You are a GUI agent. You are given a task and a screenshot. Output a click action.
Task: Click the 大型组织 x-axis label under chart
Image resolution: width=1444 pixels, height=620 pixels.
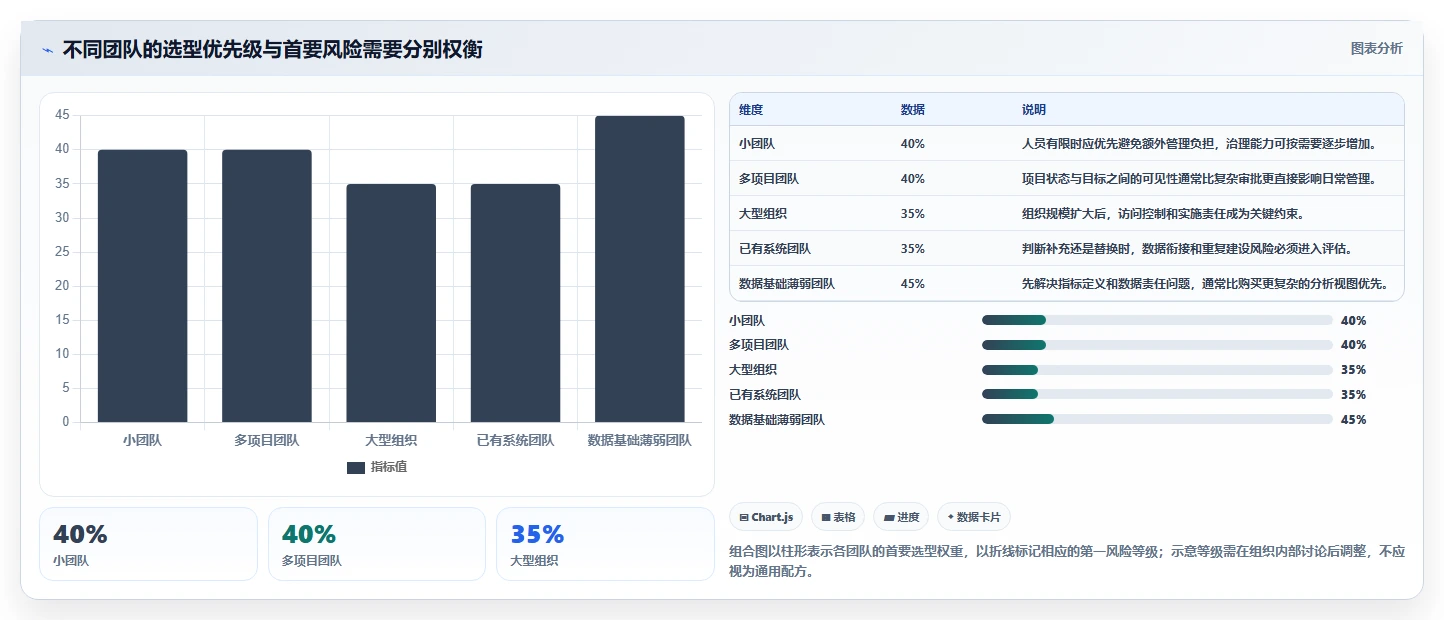[x=391, y=440]
